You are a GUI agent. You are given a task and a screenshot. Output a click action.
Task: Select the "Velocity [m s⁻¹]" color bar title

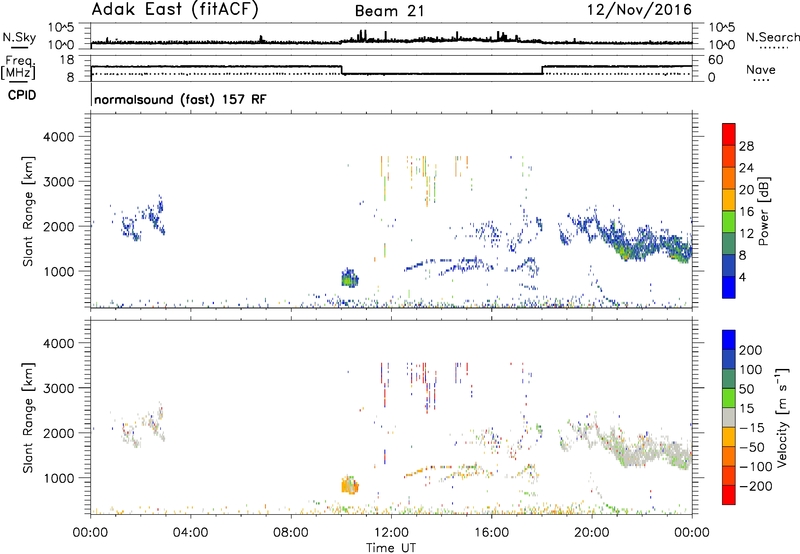pos(782,417)
